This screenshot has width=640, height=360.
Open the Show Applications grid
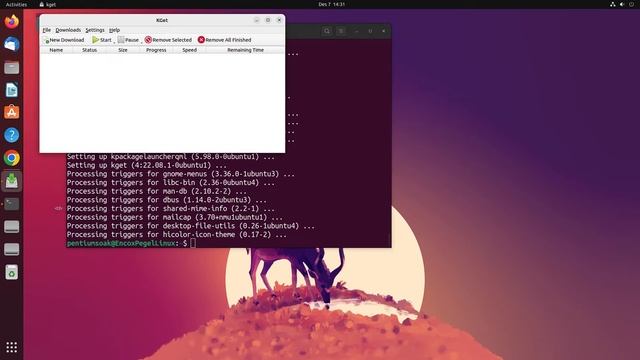pyautogui.click(x=11, y=347)
